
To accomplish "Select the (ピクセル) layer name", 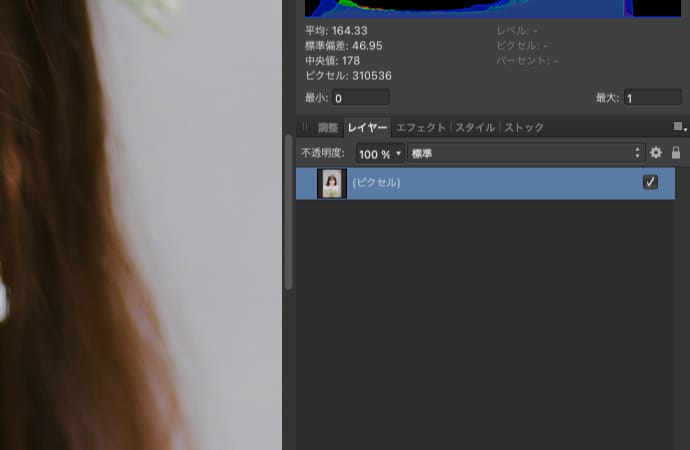I will (x=376, y=183).
